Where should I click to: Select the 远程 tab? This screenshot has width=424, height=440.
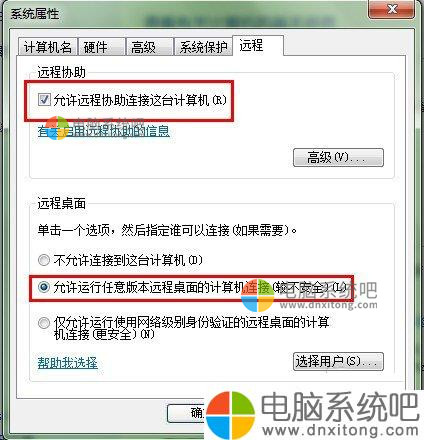coord(258,45)
